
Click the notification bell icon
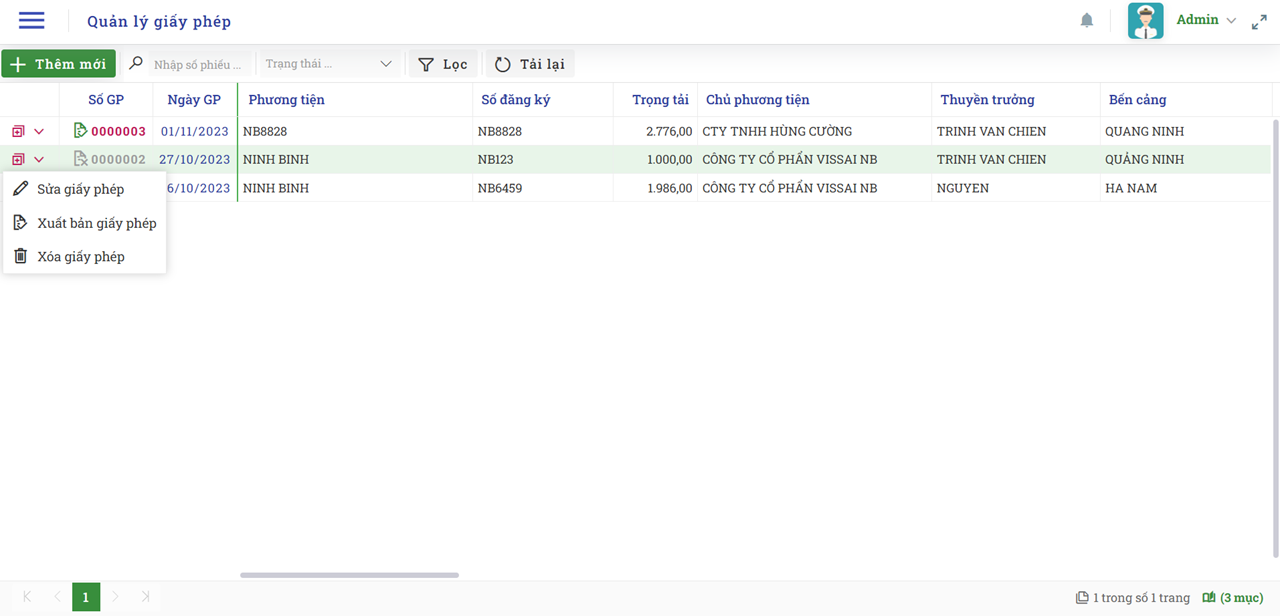1087,21
